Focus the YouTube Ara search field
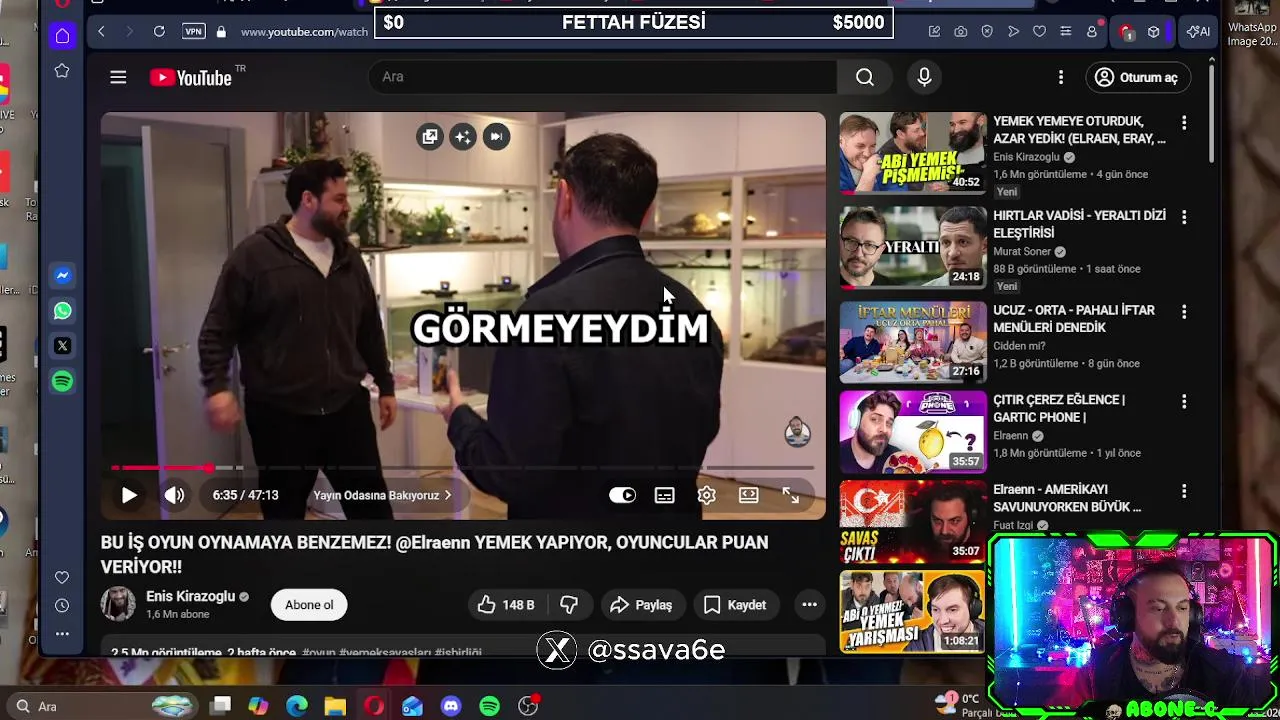Image resolution: width=1280 pixels, height=720 pixels. point(602,77)
